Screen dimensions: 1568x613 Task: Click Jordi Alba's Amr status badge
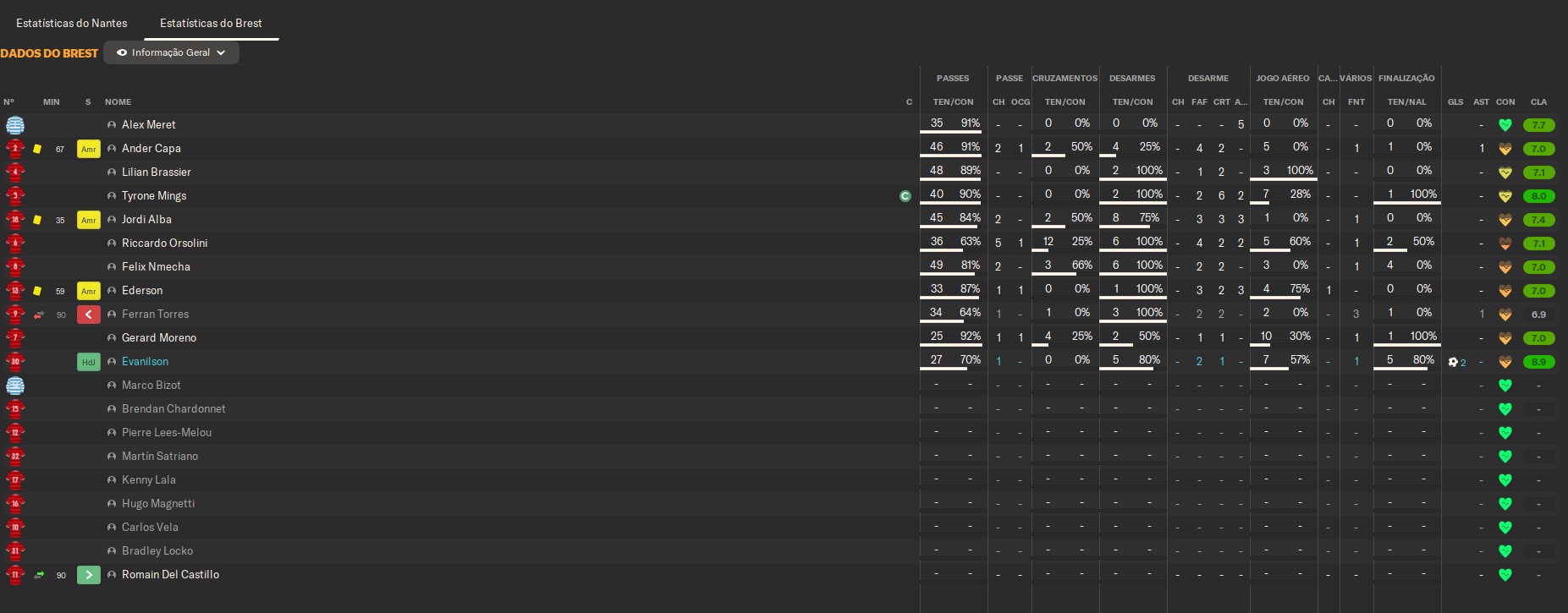(x=89, y=220)
